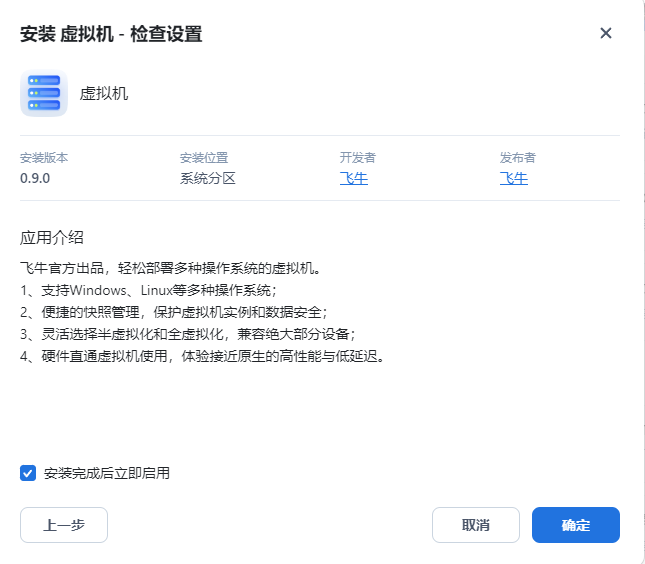Viewport: 645px width, 564px height.
Task: Select the version number 0.9.0
Action: pyautogui.click(x=35, y=178)
